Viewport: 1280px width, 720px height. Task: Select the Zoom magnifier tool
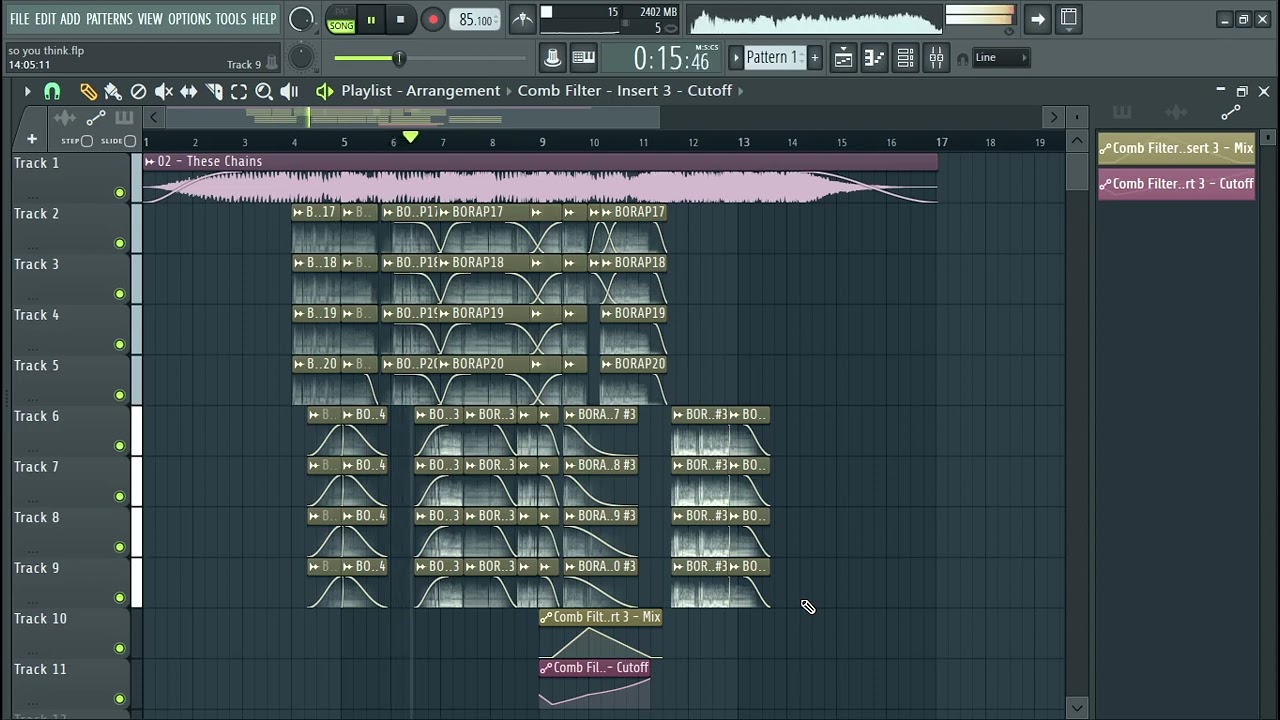coord(264,92)
